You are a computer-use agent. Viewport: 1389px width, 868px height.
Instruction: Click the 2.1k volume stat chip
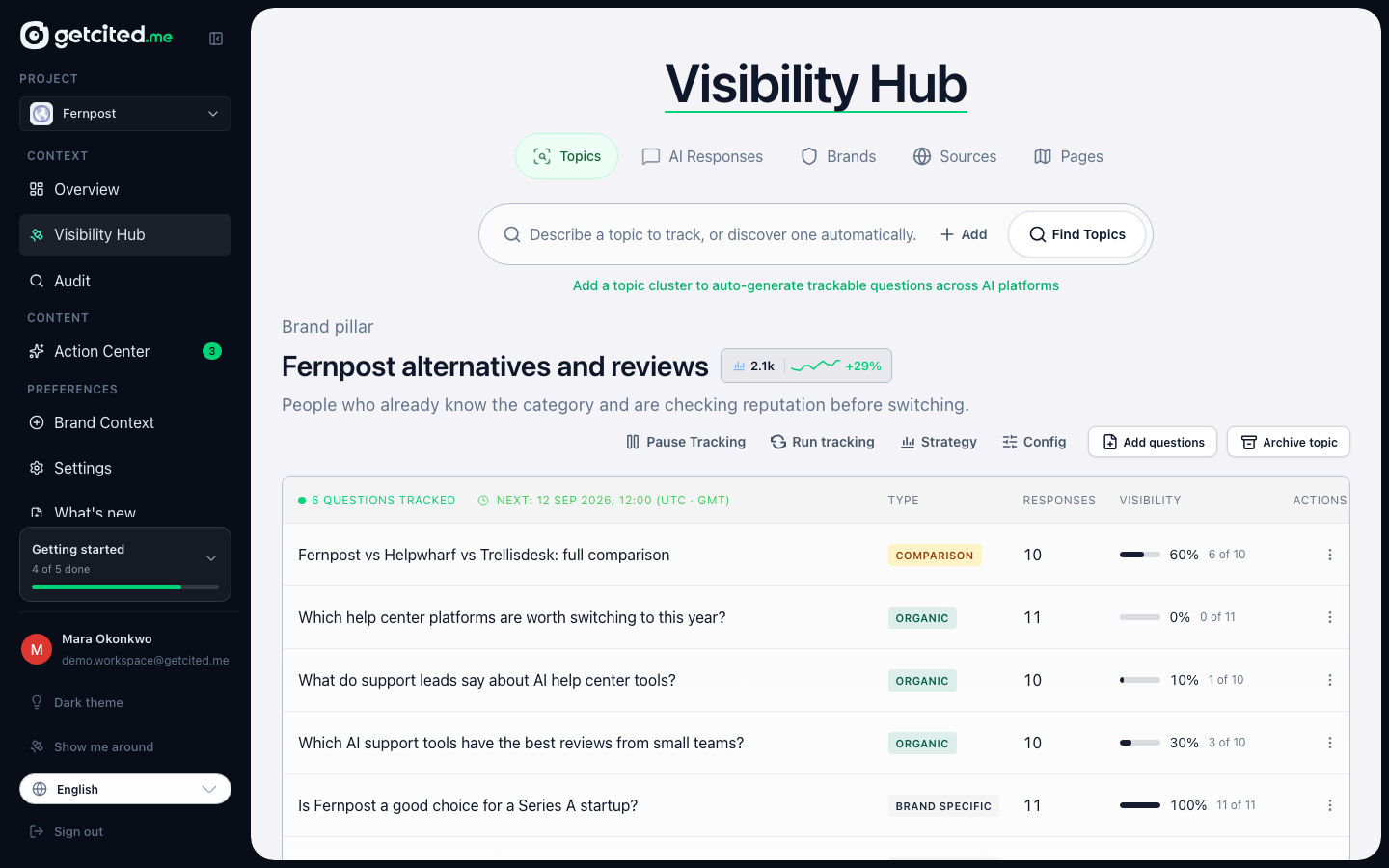tap(754, 366)
